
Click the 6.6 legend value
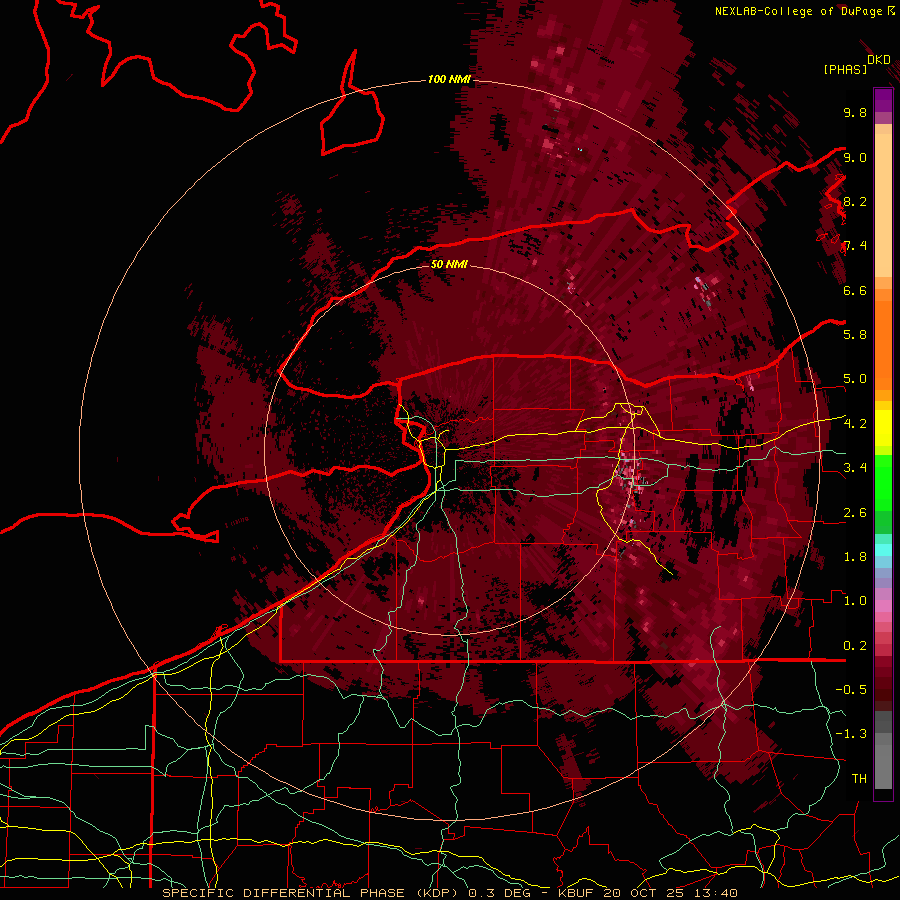855,290
